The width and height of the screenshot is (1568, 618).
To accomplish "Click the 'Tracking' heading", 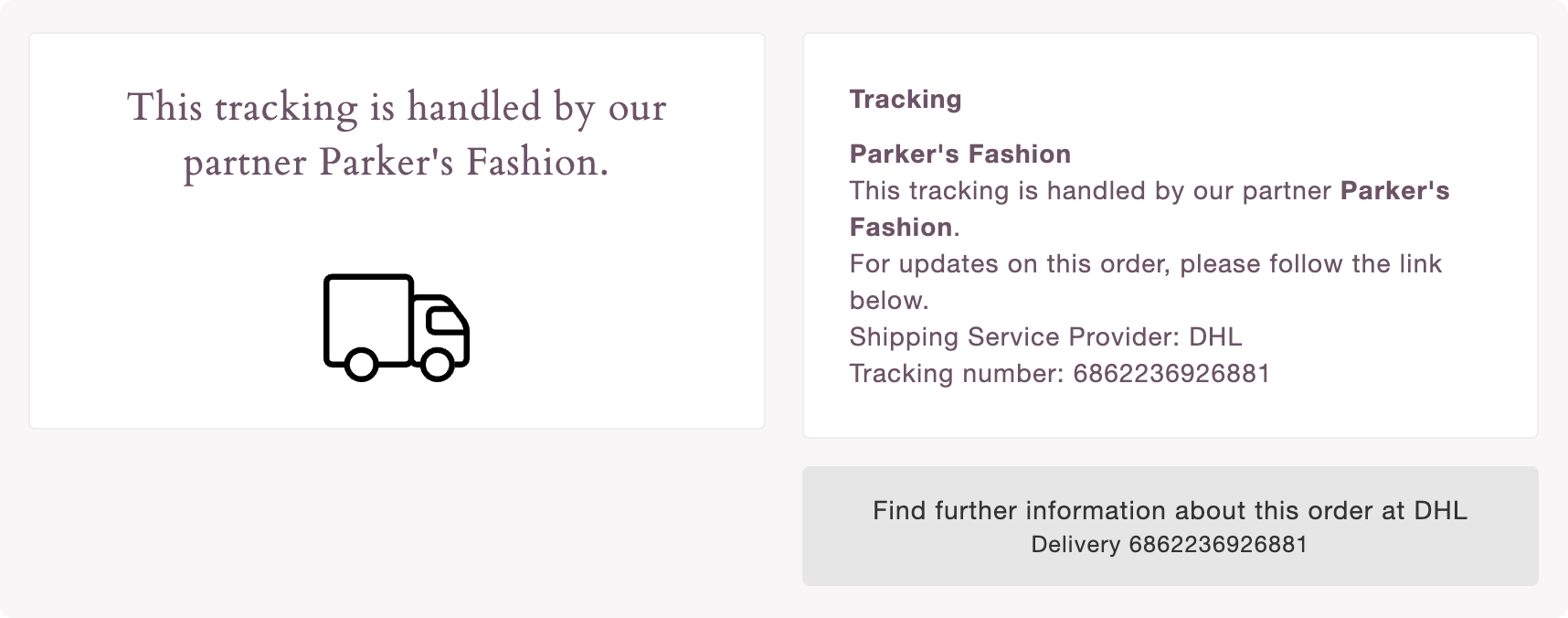I will click(905, 99).
